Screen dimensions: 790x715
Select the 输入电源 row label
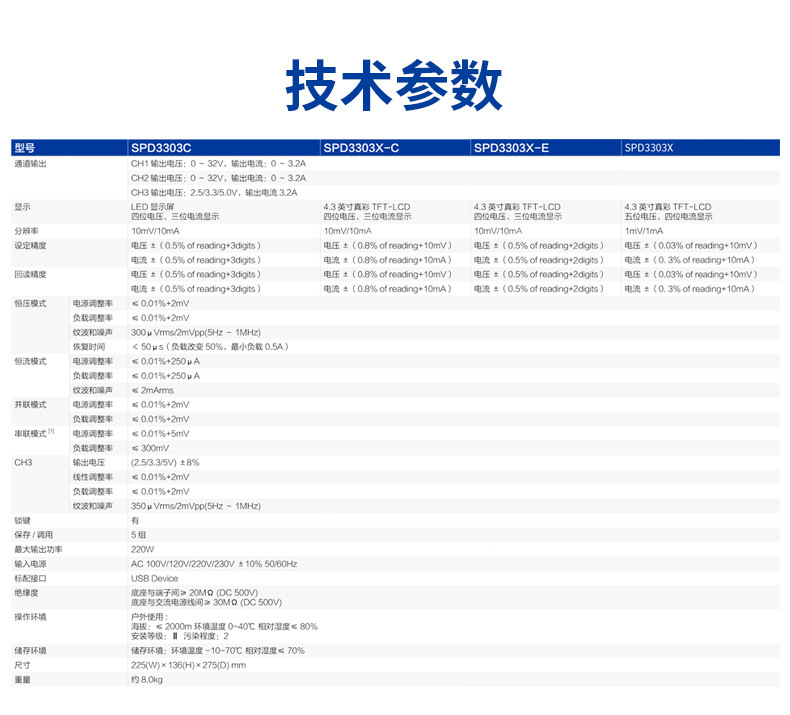point(30,564)
